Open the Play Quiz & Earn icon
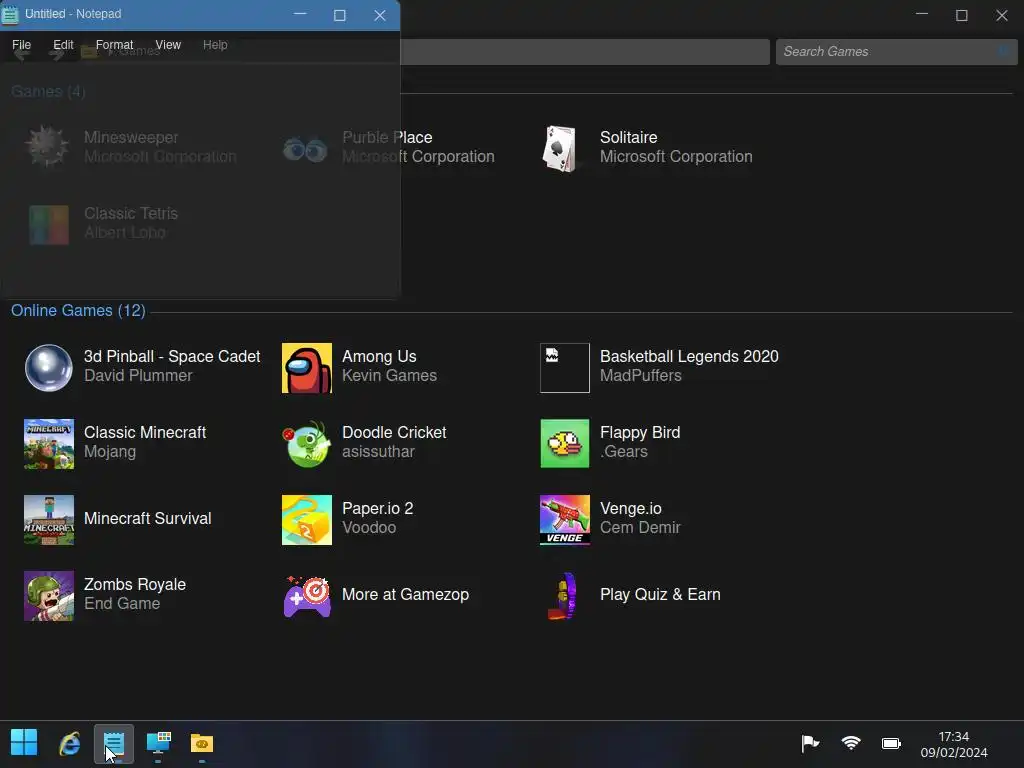 pyautogui.click(x=564, y=596)
